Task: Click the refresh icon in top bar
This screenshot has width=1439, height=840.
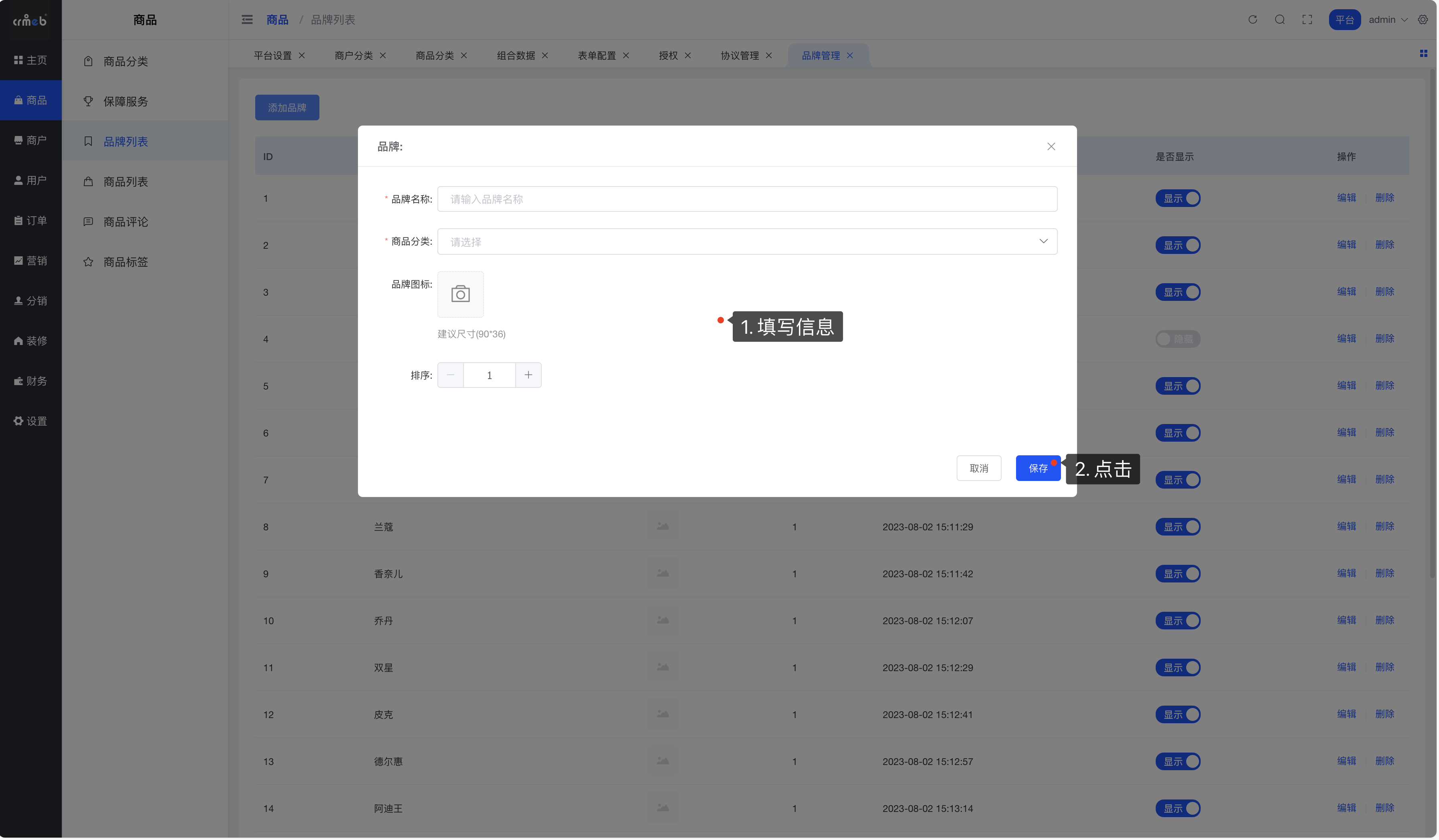Action: [1252, 19]
